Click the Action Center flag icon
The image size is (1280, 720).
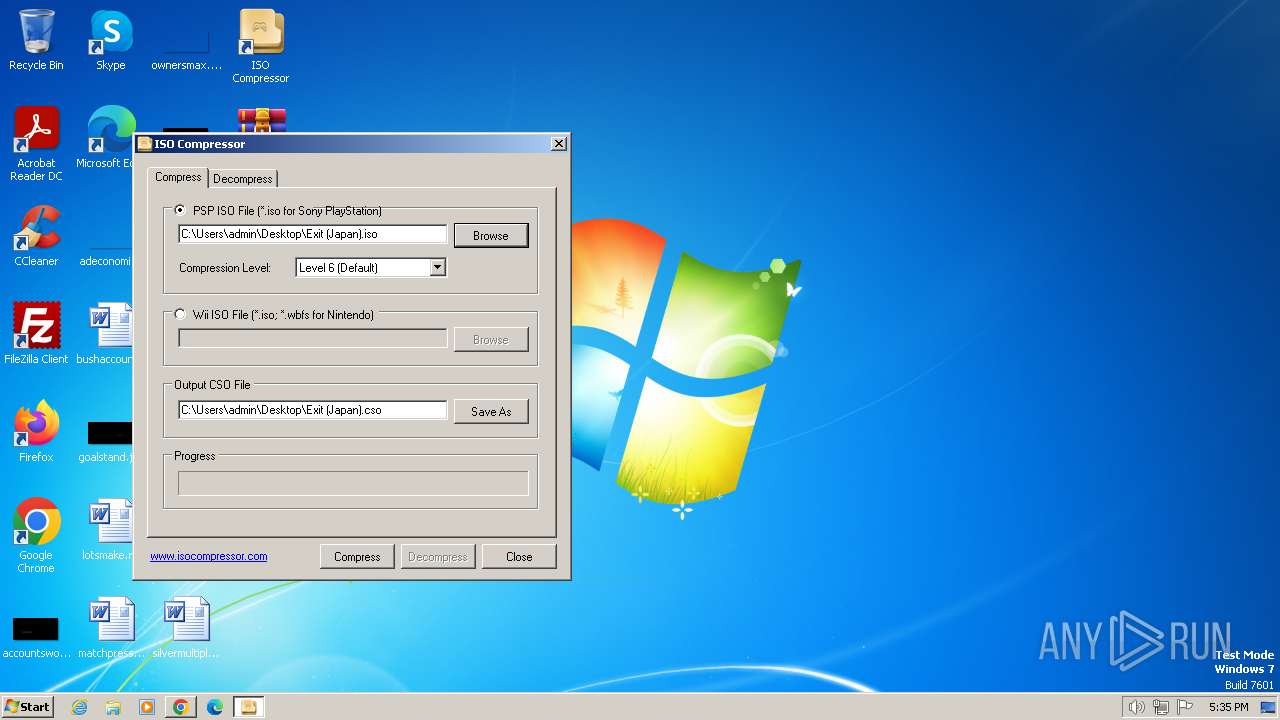tap(1185, 707)
